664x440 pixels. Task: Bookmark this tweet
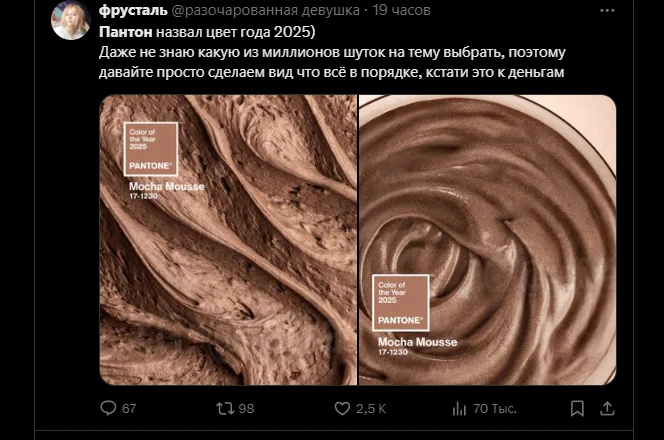pyautogui.click(x=577, y=408)
